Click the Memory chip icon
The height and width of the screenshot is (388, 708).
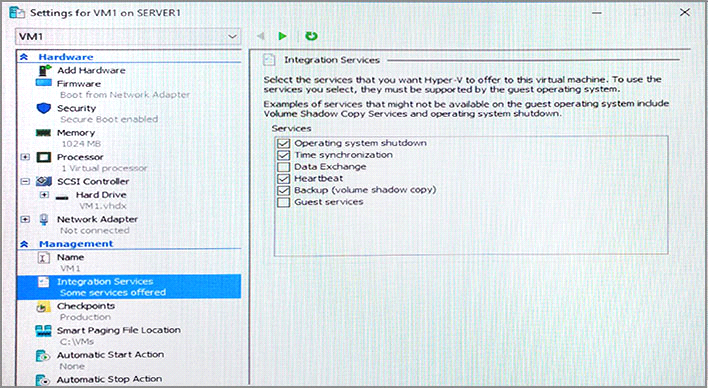click(43, 133)
